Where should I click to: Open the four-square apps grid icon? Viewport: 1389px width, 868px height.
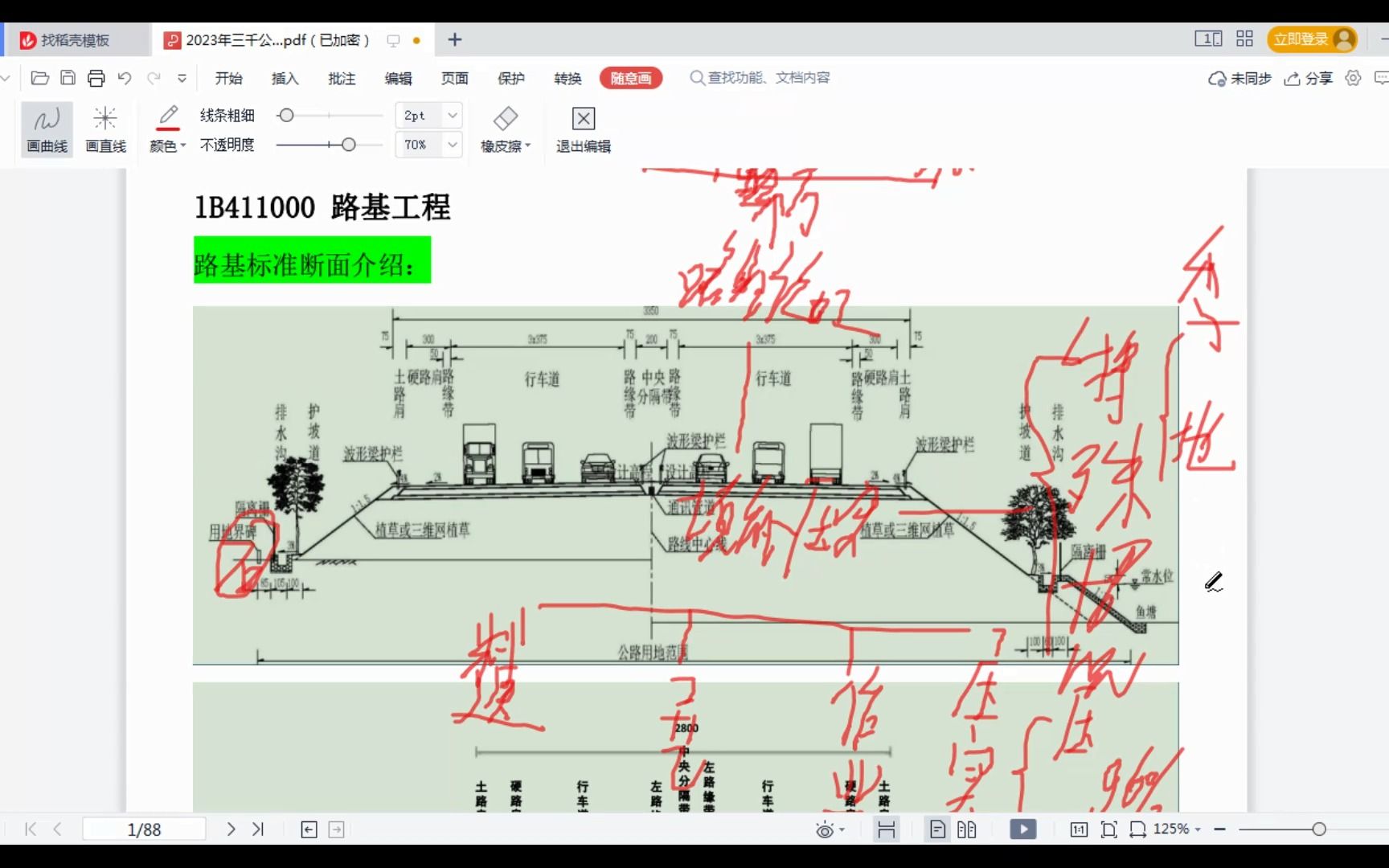pyautogui.click(x=1245, y=39)
